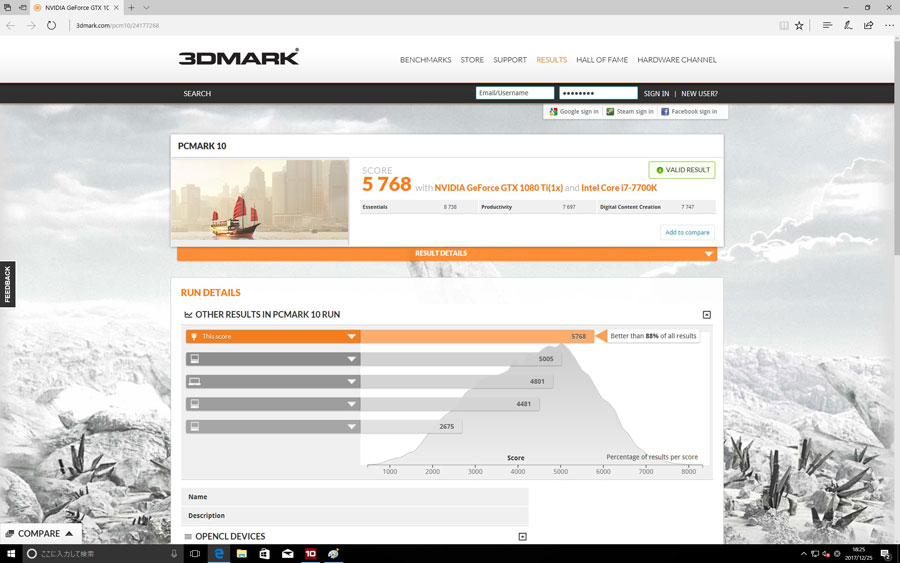900x563 pixels.
Task: Go to Support page
Action: tap(510, 60)
